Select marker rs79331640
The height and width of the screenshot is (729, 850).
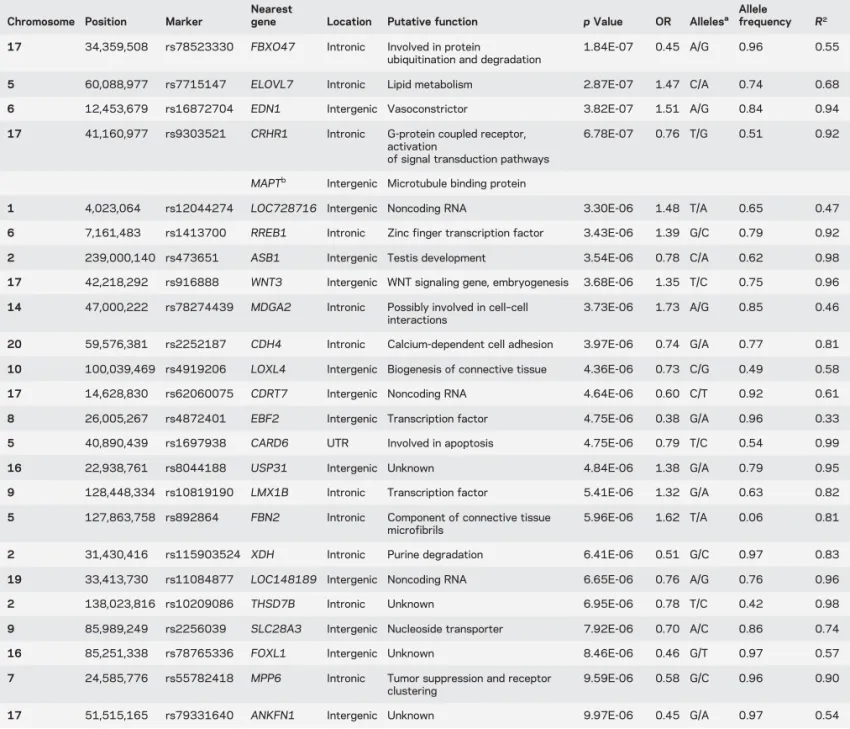point(199,715)
